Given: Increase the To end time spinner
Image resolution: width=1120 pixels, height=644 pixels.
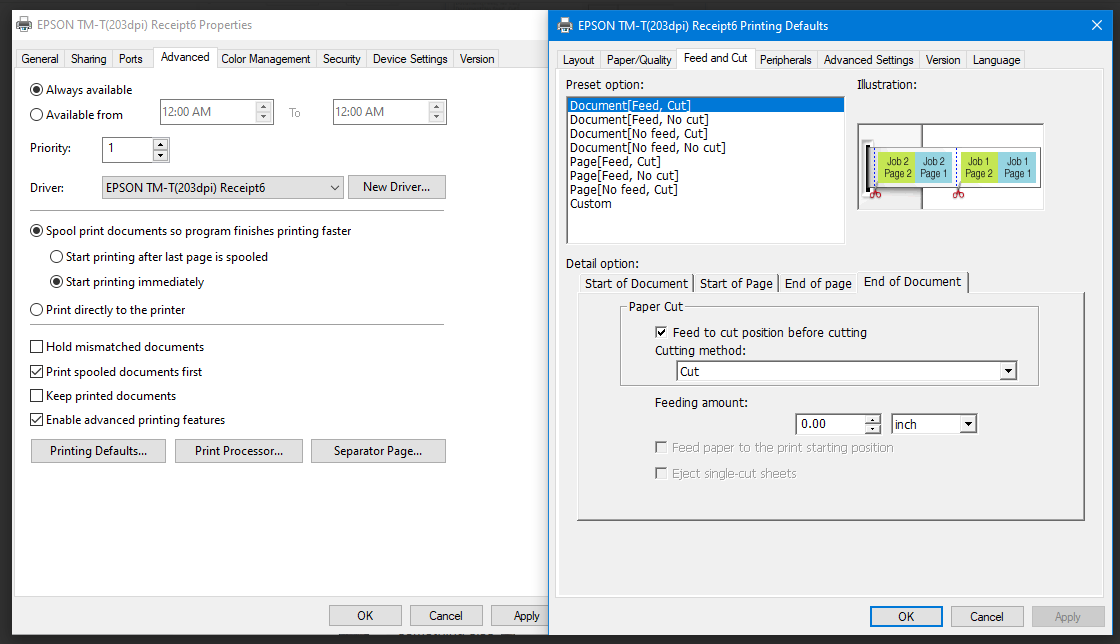Looking at the screenshot, I should coord(436,107).
